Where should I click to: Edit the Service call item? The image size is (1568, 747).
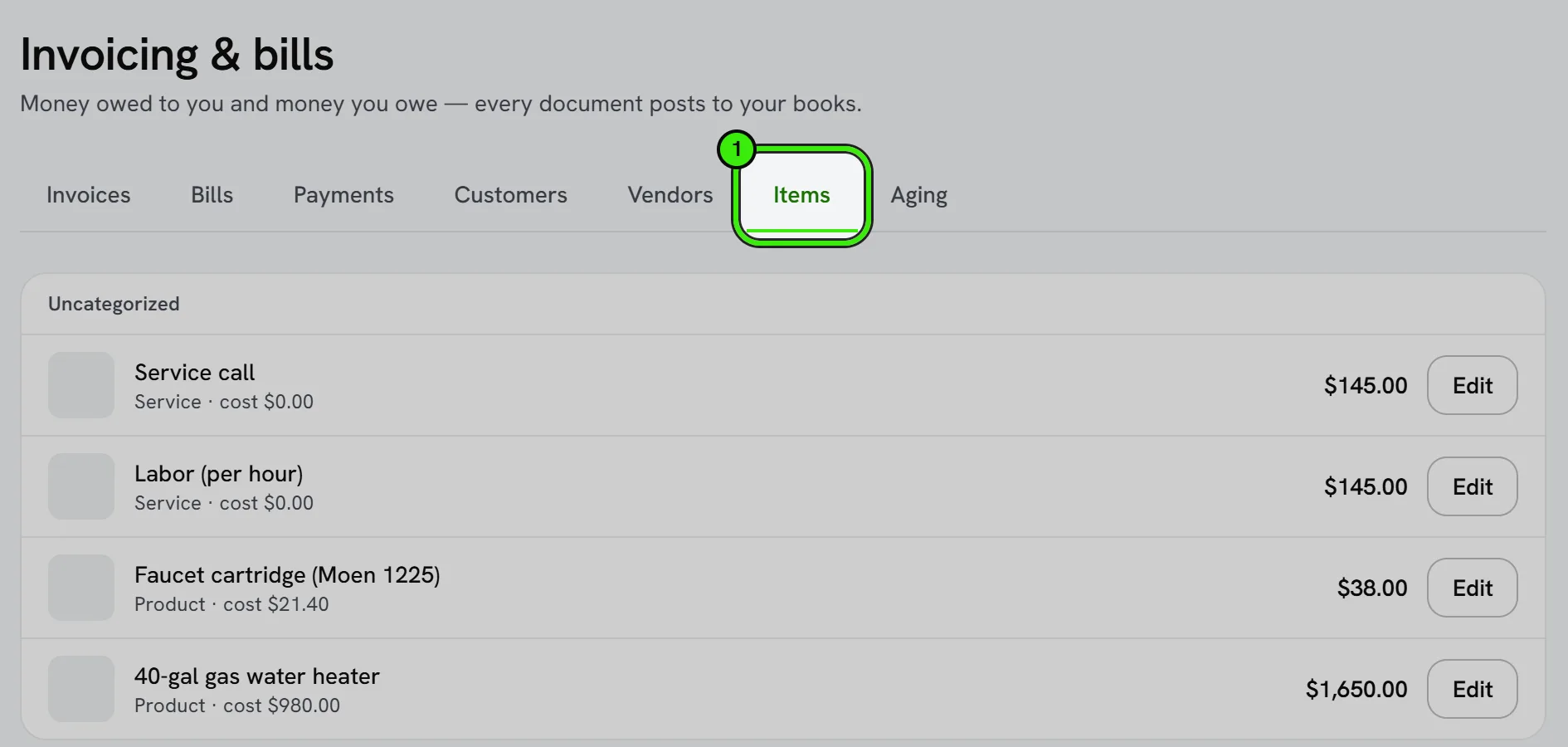tap(1472, 385)
